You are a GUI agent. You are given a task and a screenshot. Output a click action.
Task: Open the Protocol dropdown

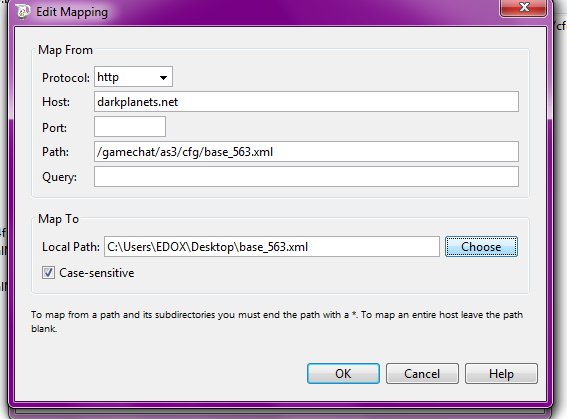pyautogui.click(x=133, y=76)
